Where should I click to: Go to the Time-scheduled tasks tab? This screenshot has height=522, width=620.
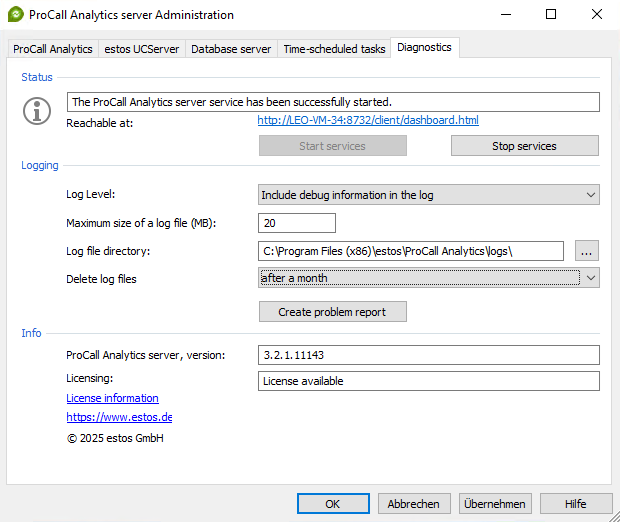coord(334,49)
